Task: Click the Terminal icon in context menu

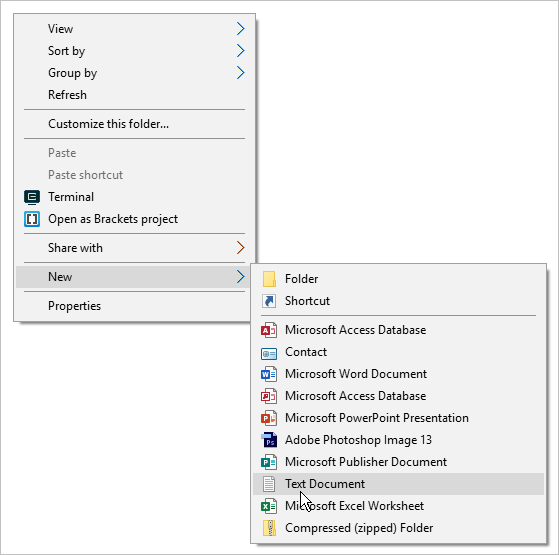Action: point(32,197)
